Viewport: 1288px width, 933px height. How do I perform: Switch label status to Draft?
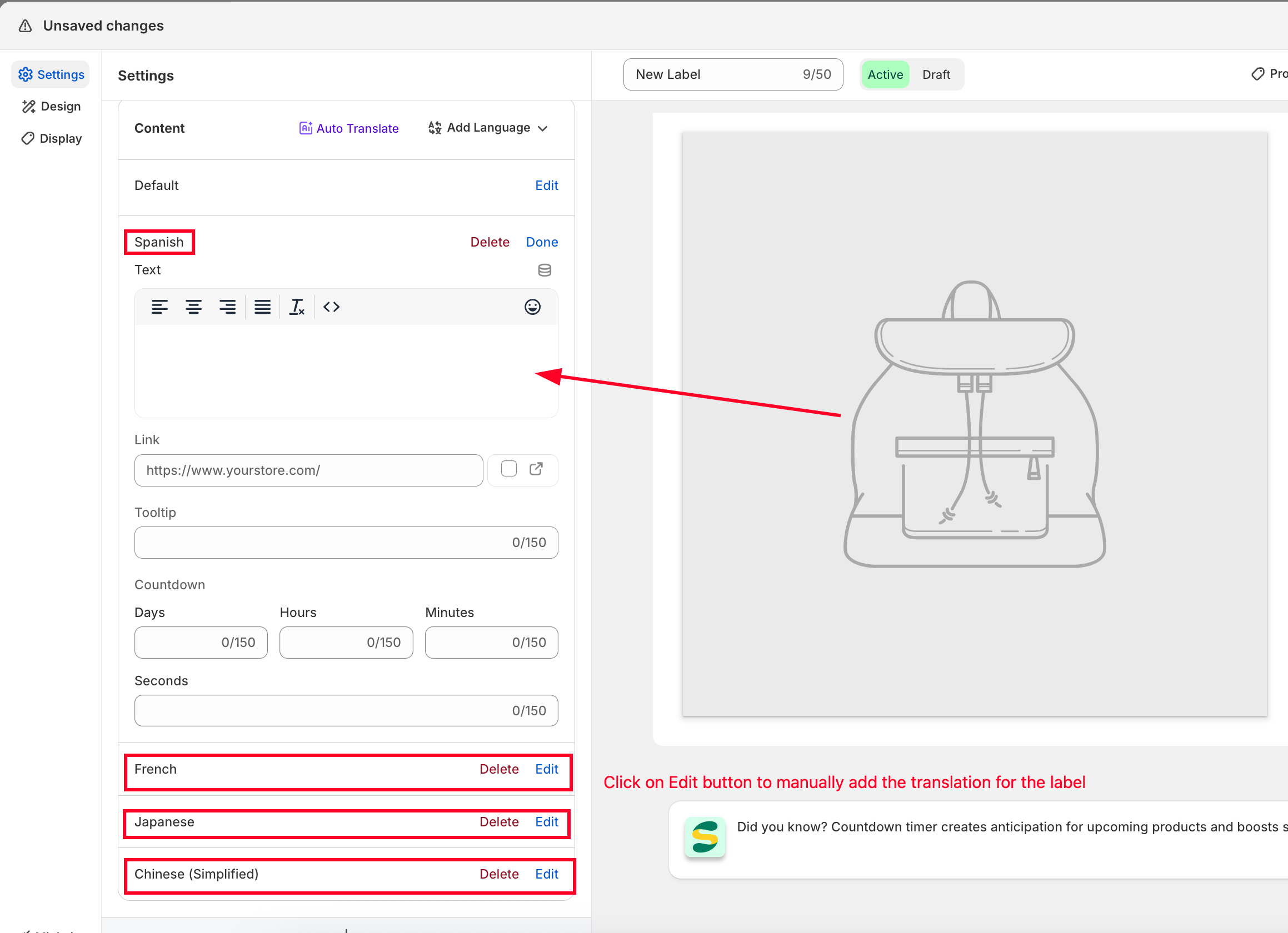(x=936, y=74)
